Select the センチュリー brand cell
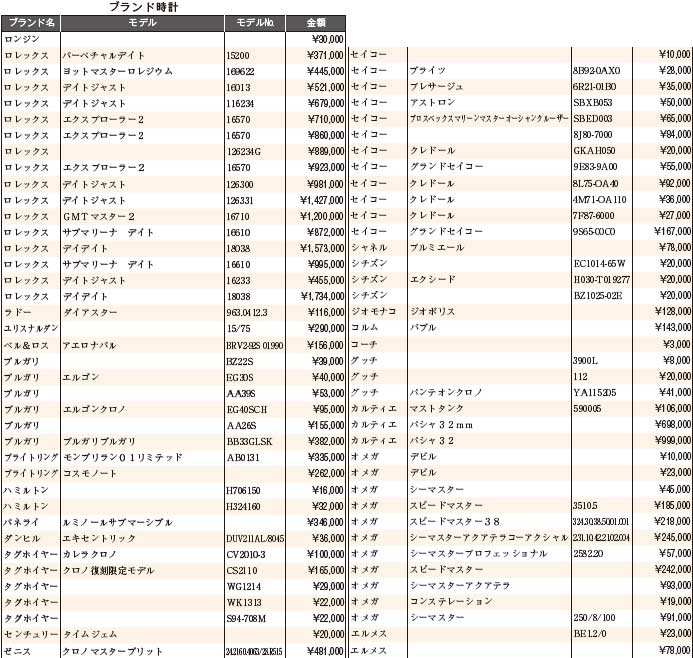 click(31, 634)
